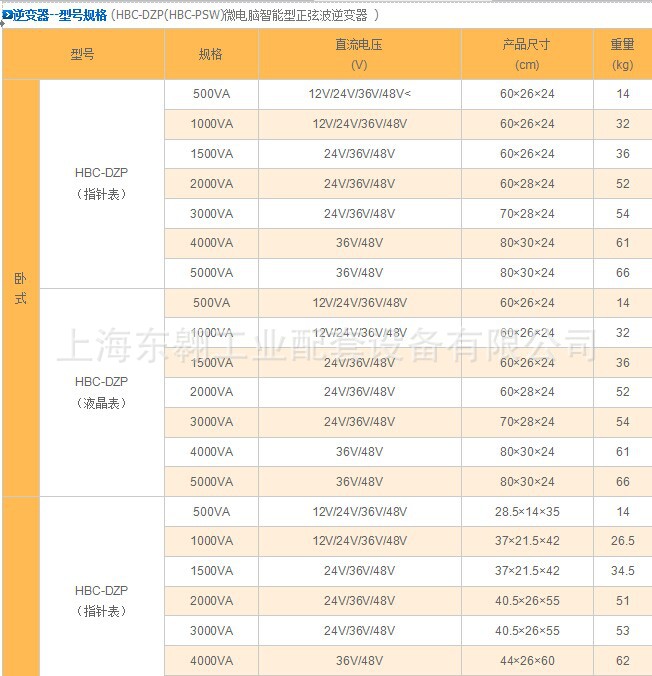
Task: Select the 28.5×14×35 dimension cell
Action: click(x=527, y=511)
